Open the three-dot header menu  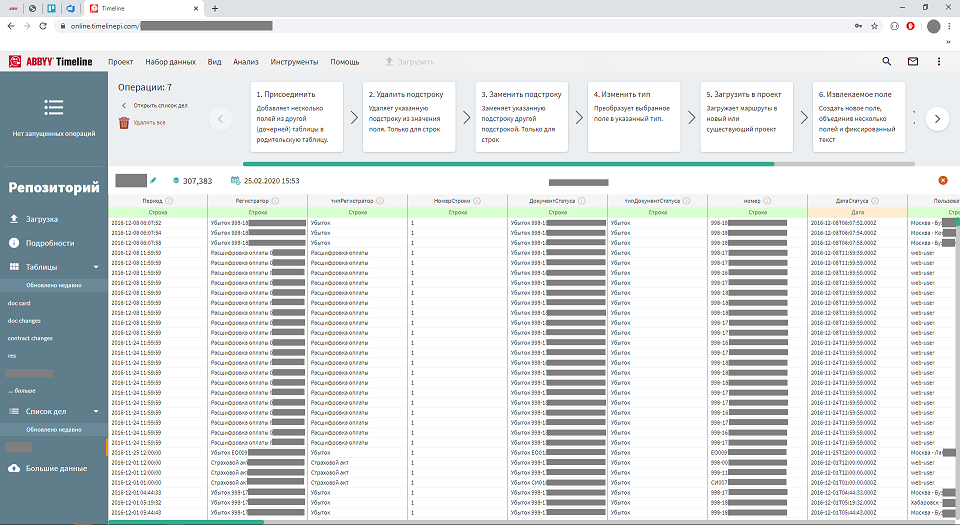(x=938, y=62)
